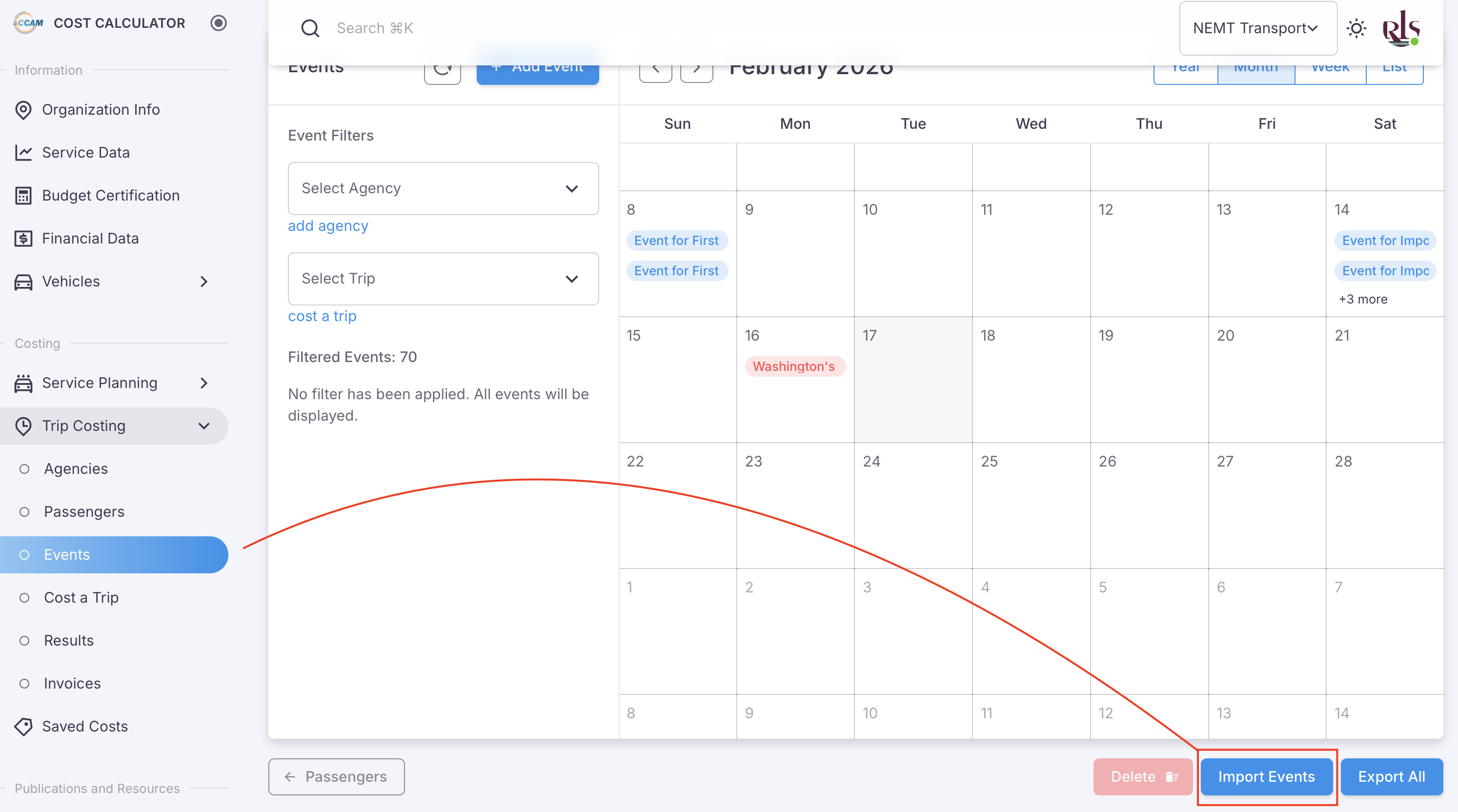Click the Budget Certification calculator icon
1458x812 pixels.
pos(23,196)
